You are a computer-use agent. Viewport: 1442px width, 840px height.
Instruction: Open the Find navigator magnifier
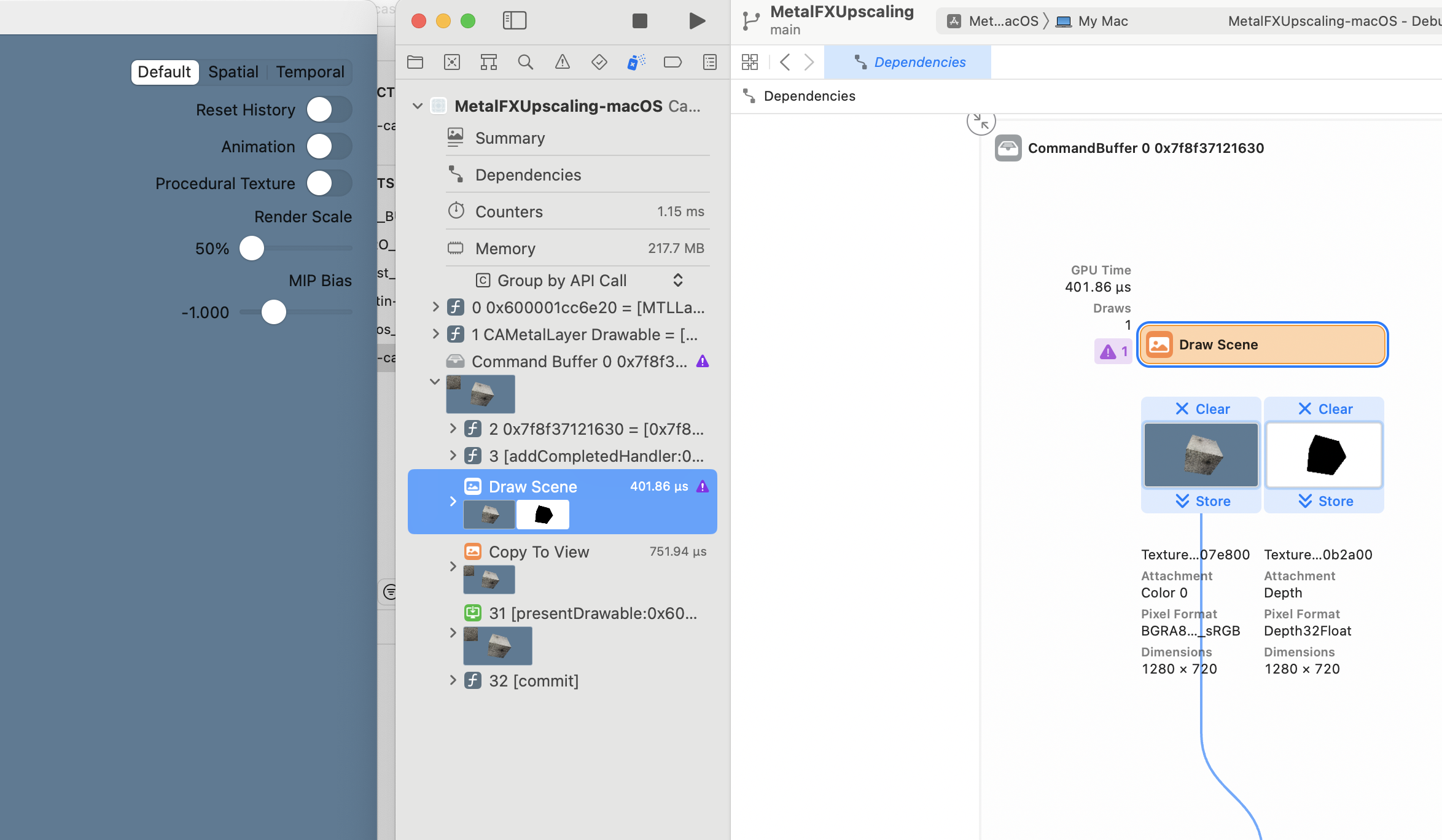[525, 62]
